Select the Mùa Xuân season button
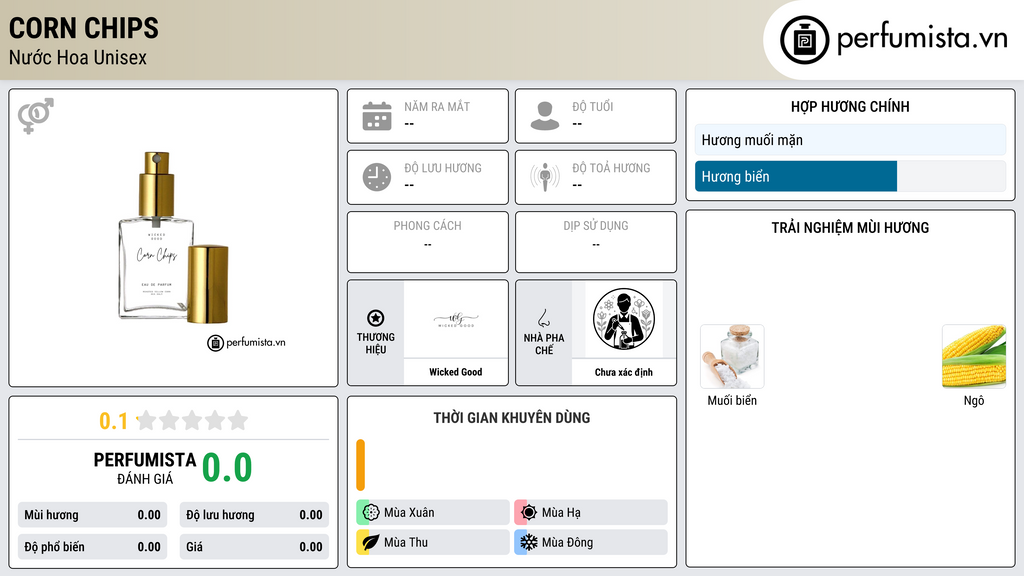The width and height of the screenshot is (1024, 576). tap(433, 513)
